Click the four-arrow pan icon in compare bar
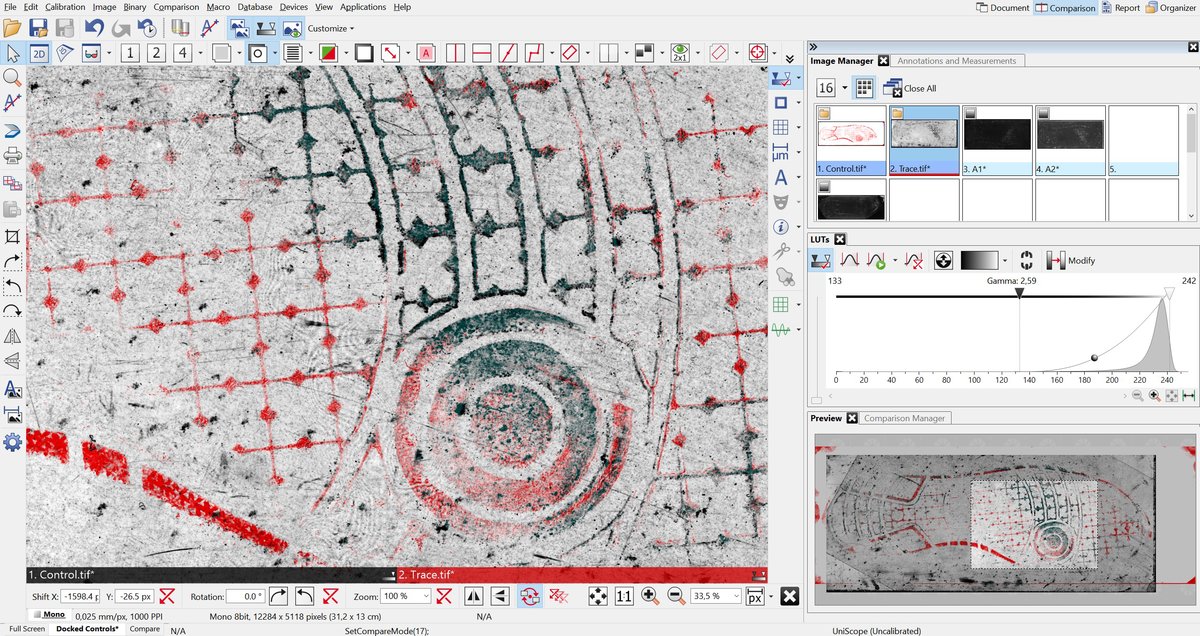The image size is (1200, 636). [598, 595]
